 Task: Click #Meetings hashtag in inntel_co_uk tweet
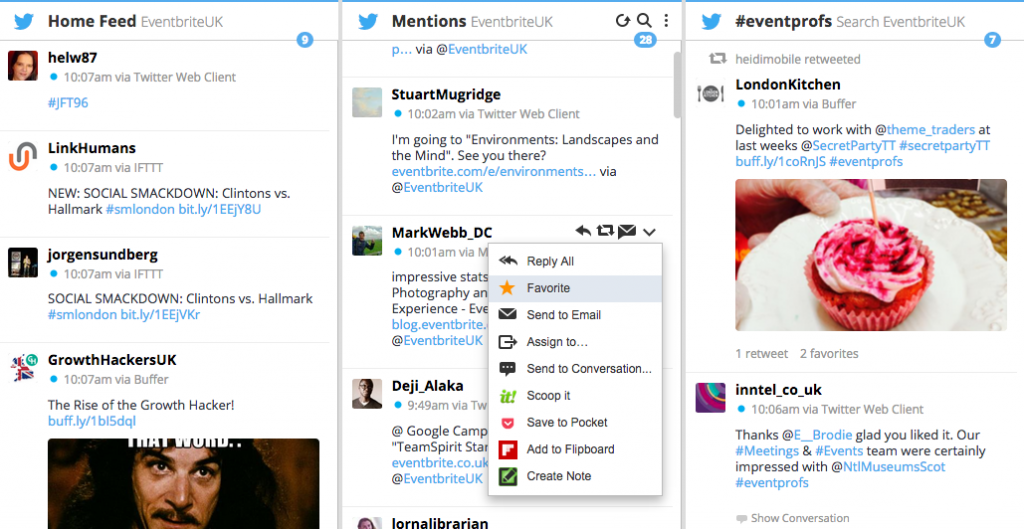tap(767, 451)
